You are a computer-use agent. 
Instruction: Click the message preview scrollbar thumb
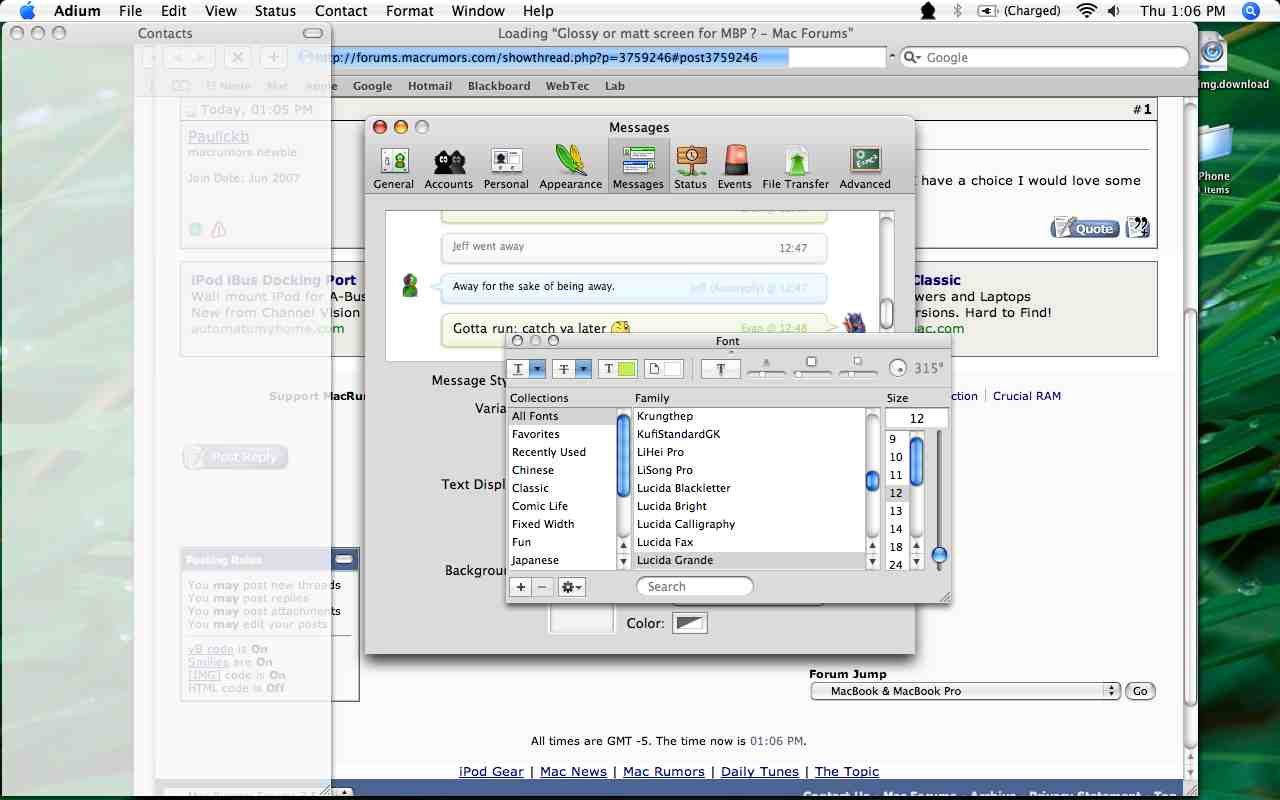click(886, 314)
